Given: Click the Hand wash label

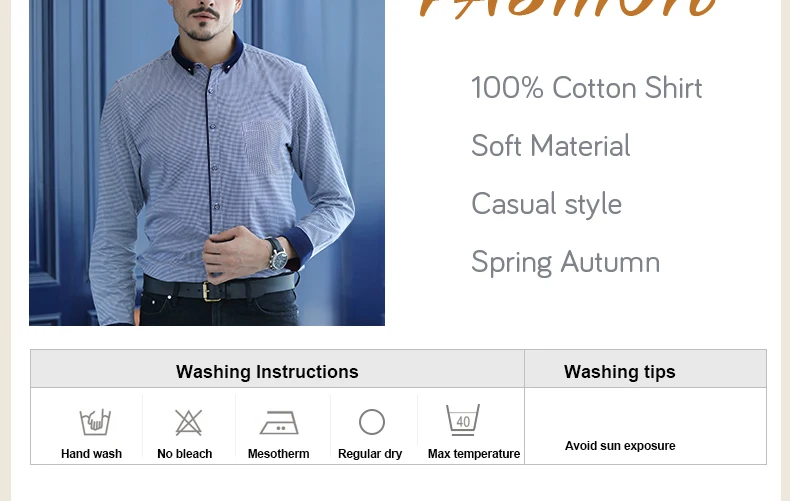Looking at the screenshot, I should (x=91, y=454).
